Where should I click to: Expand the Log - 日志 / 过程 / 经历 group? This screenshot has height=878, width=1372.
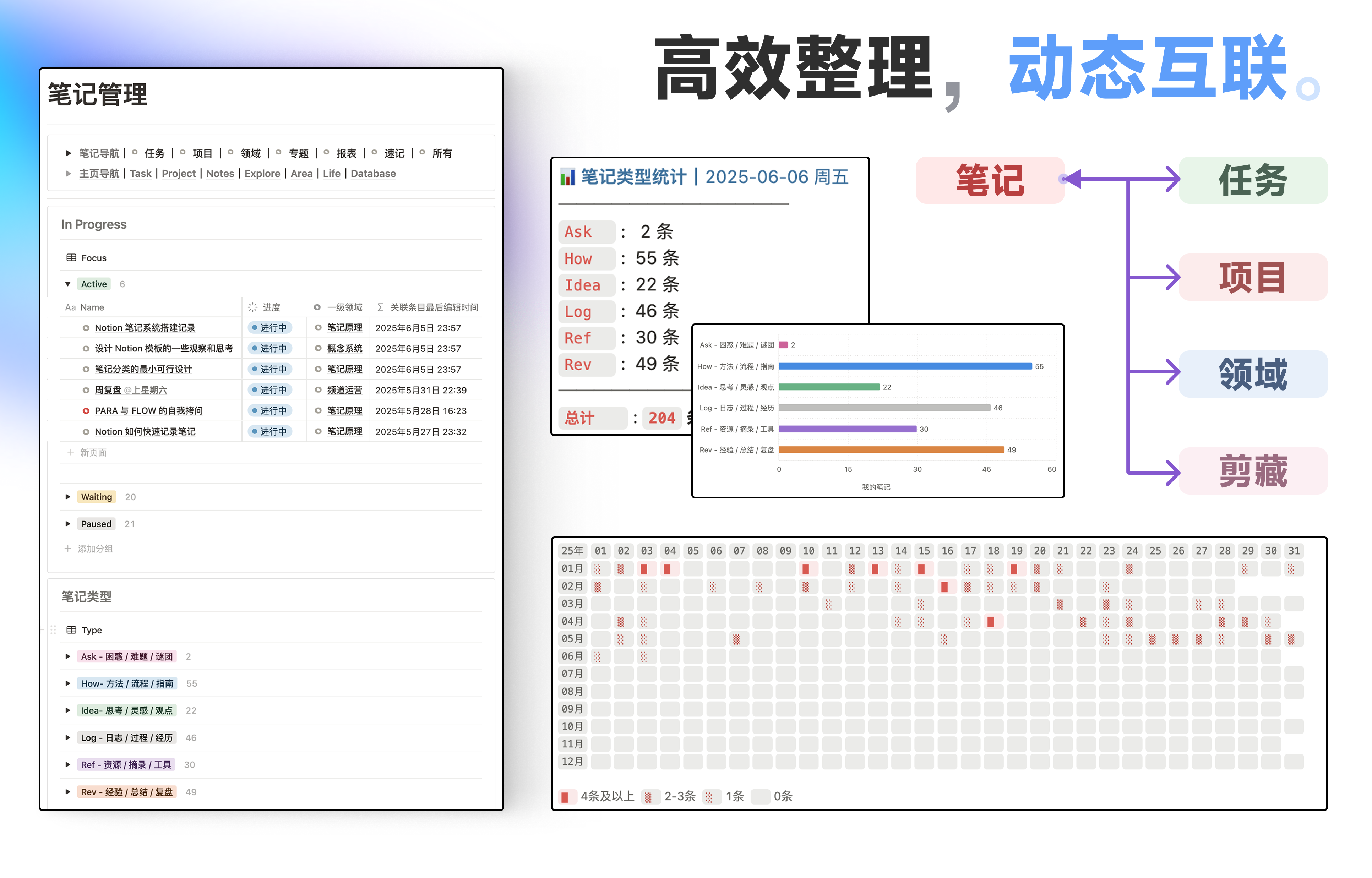click(x=68, y=738)
